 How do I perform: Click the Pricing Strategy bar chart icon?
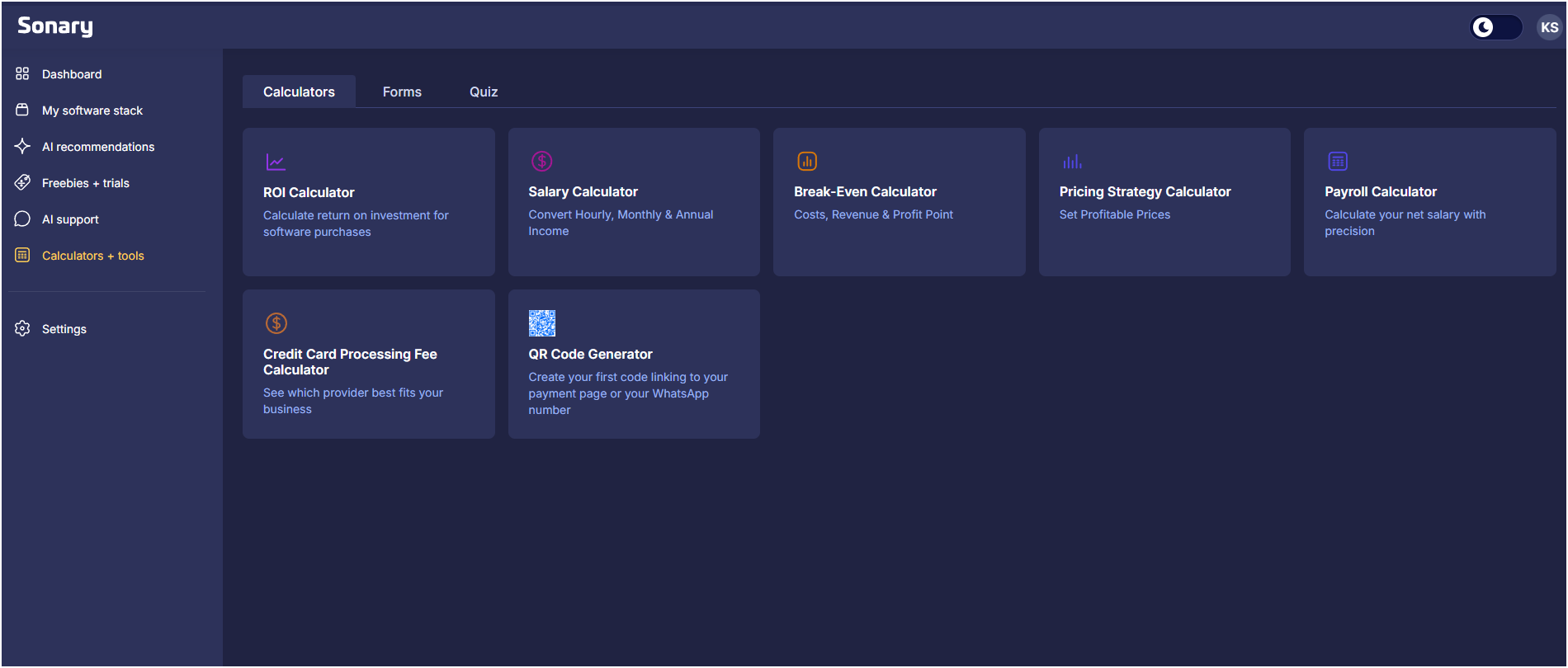(x=1072, y=162)
